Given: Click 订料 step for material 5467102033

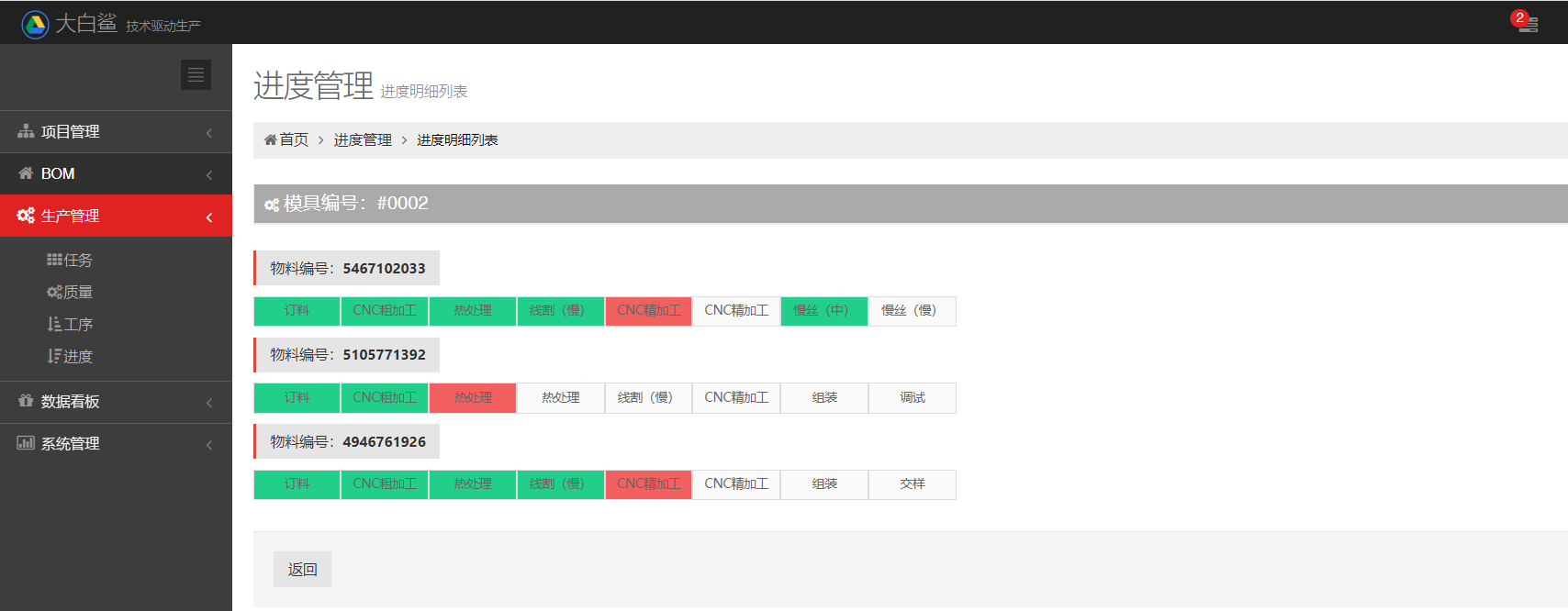Looking at the screenshot, I should tap(297, 311).
